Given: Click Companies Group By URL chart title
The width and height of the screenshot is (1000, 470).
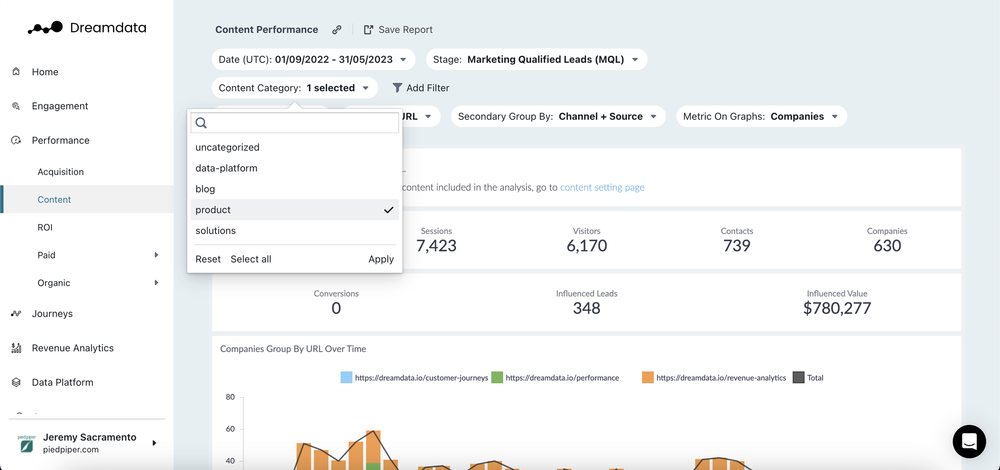Looking at the screenshot, I should pyautogui.click(x=293, y=349).
